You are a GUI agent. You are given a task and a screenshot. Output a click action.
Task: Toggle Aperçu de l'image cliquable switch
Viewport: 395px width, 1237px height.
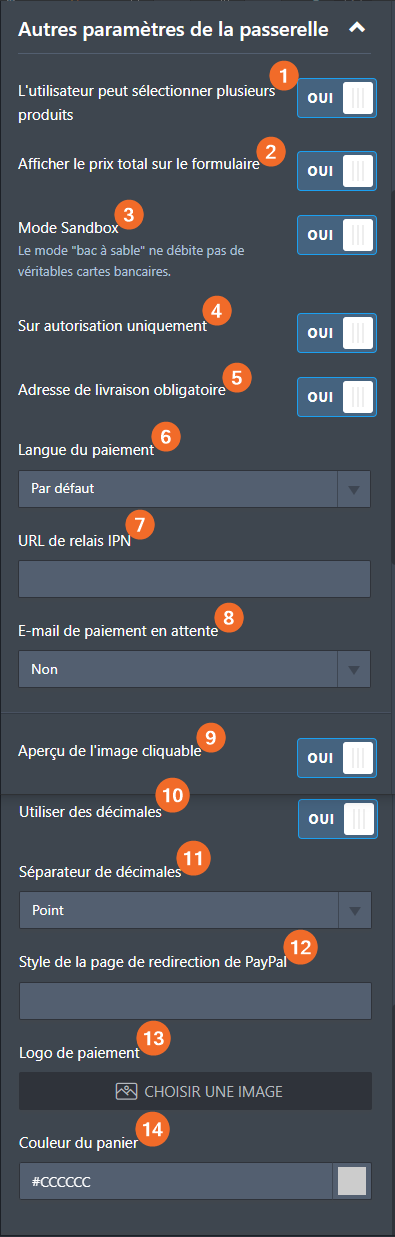337,758
